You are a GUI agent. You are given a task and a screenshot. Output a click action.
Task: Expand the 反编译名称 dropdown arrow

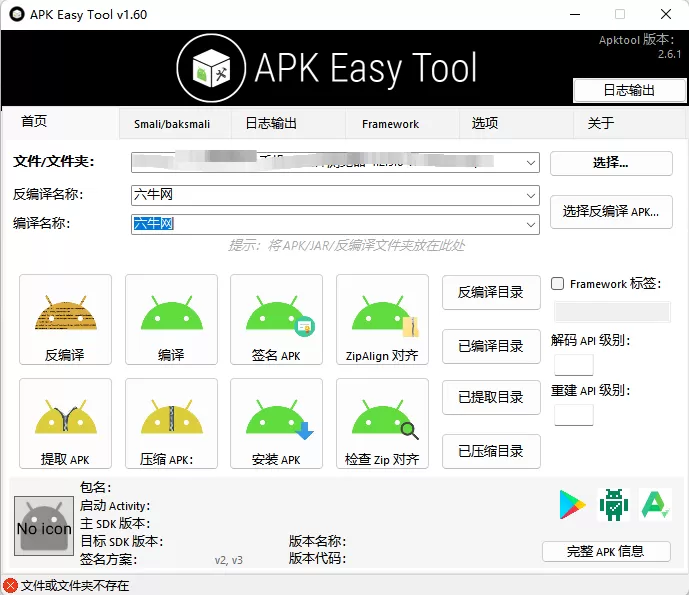pyautogui.click(x=531, y=195)
